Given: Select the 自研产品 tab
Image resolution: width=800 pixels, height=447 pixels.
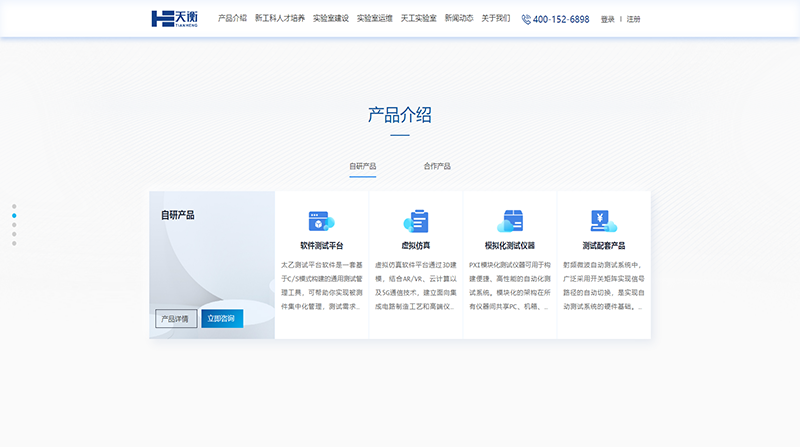Looking at the screenshot, I should [x=363, y=166].
